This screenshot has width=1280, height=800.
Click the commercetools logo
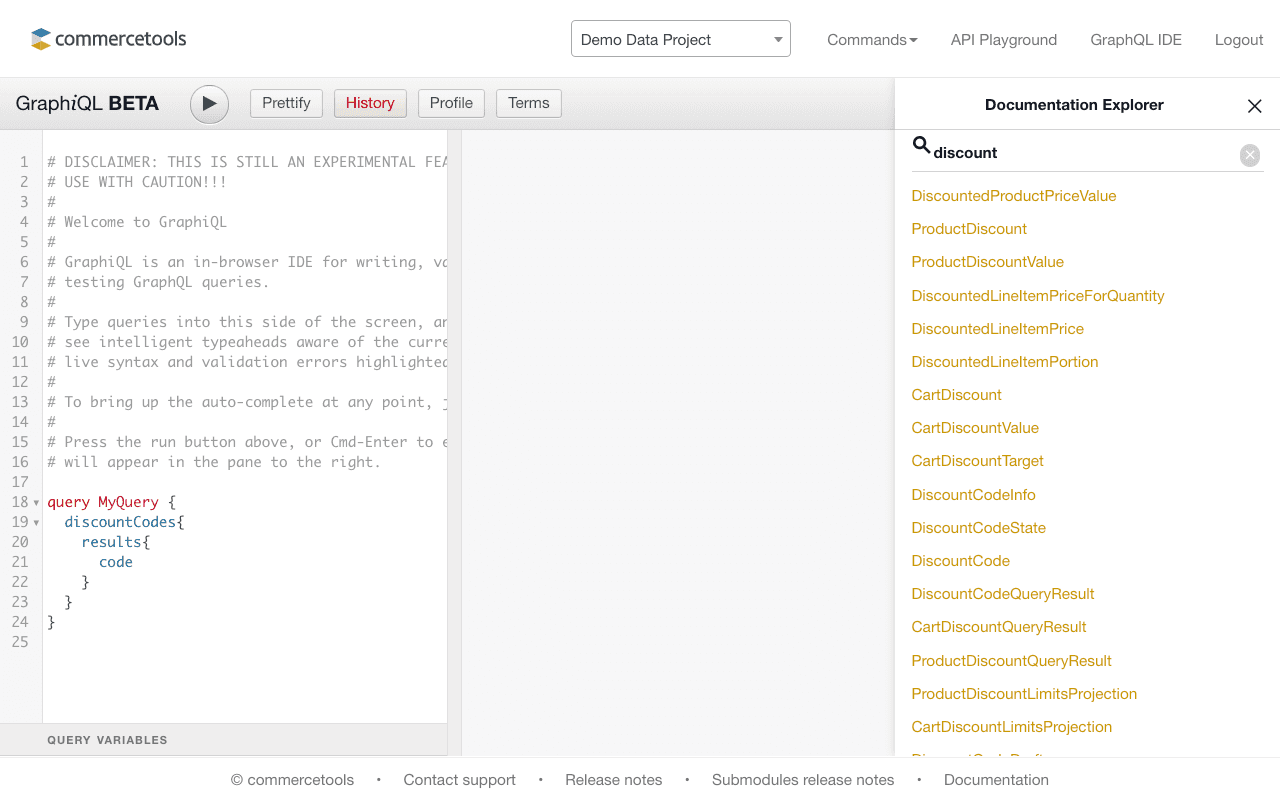(109, 39)
